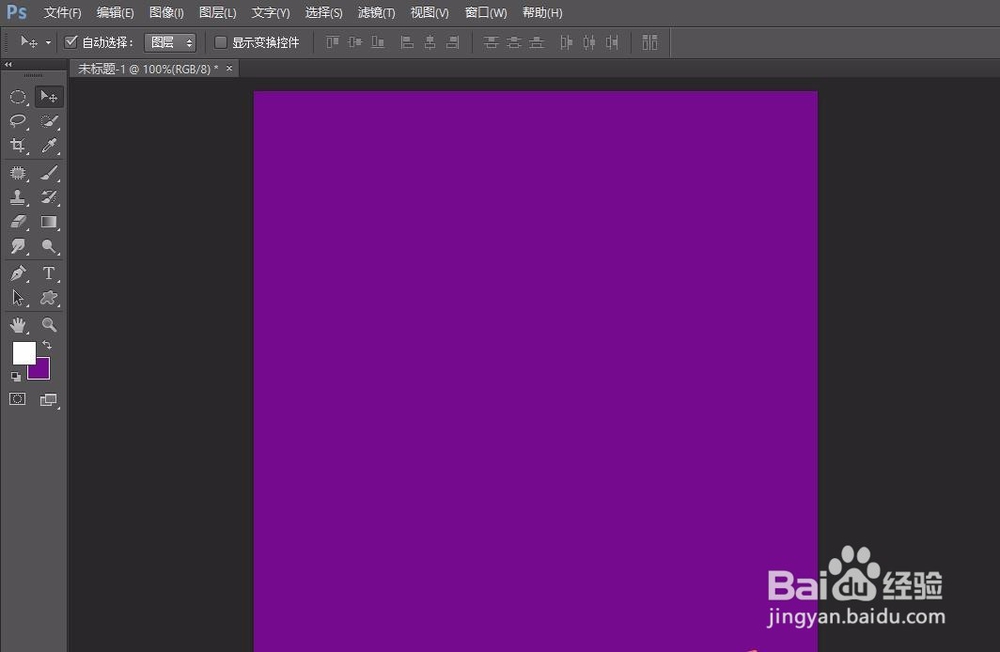Align top edges of layers
Image resolution: width=1000 pixels, height=652 pixels.
(333, 43)
